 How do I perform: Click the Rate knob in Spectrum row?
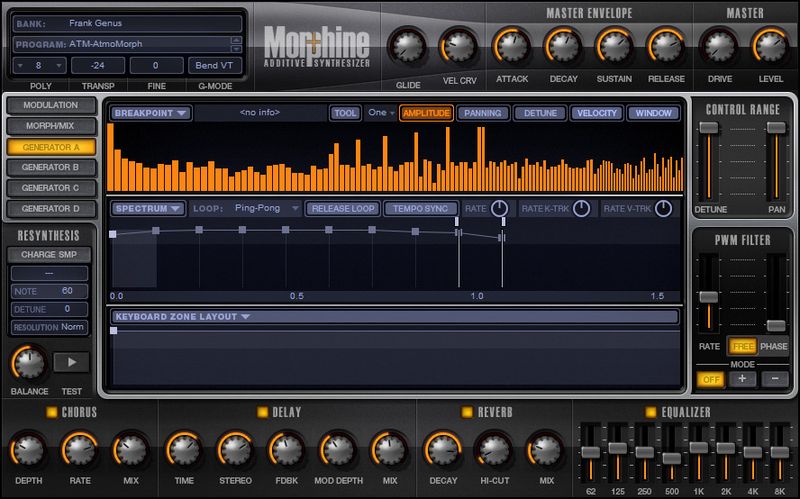point(499,209)
